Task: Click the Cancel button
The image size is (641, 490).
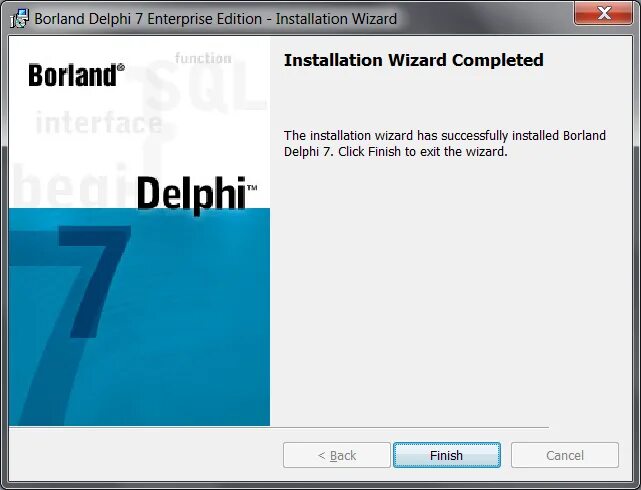Action: tap(565, 455)
